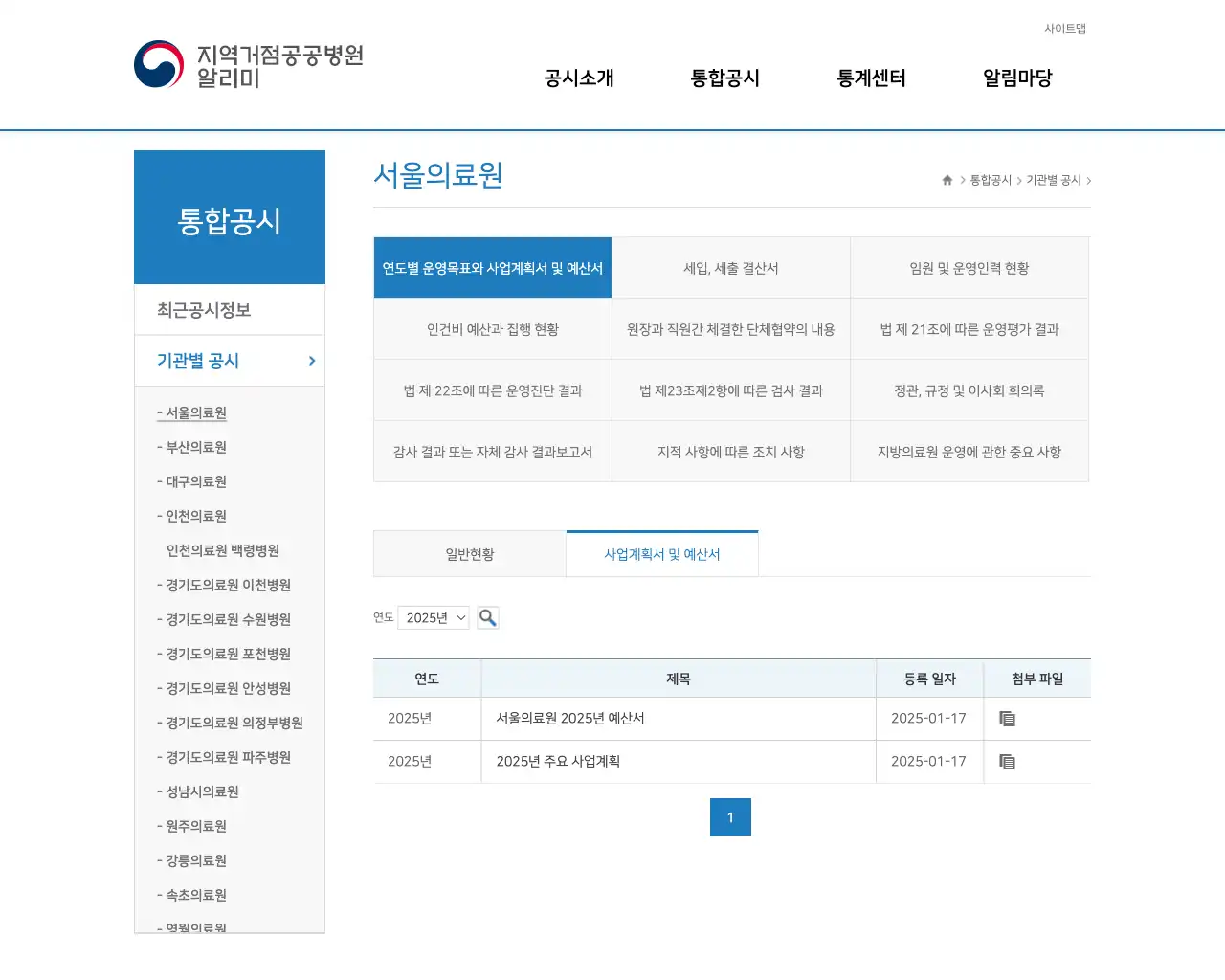Open the 연도 year dropdown
Image resolution: width=1225 pixels, height=980 pixels.
(434, 617)
